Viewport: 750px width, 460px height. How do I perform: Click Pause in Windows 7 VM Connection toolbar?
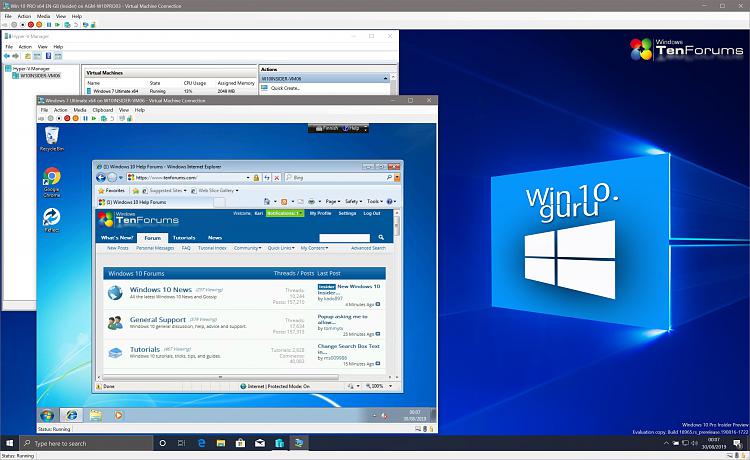(85, 118)
